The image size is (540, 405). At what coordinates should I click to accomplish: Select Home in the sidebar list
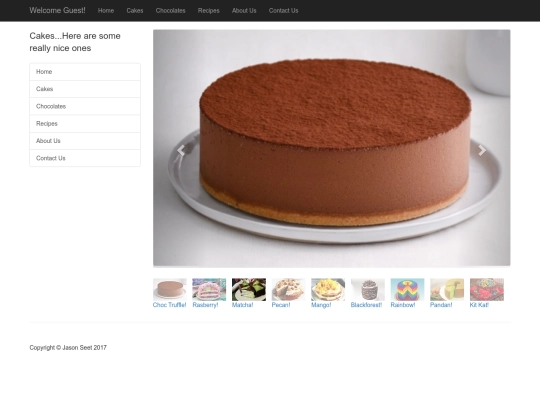[85, 72]
